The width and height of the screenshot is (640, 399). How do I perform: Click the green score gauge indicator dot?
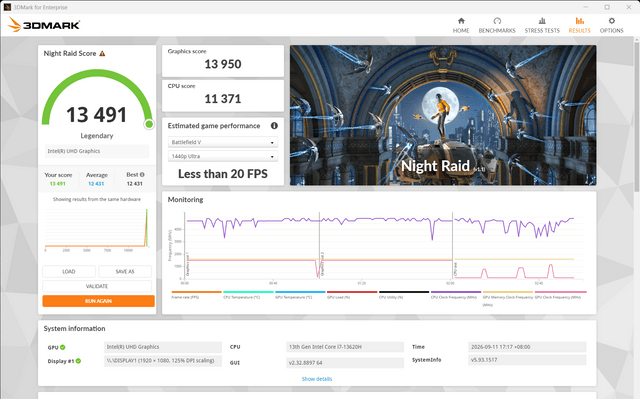click(149, 124)
